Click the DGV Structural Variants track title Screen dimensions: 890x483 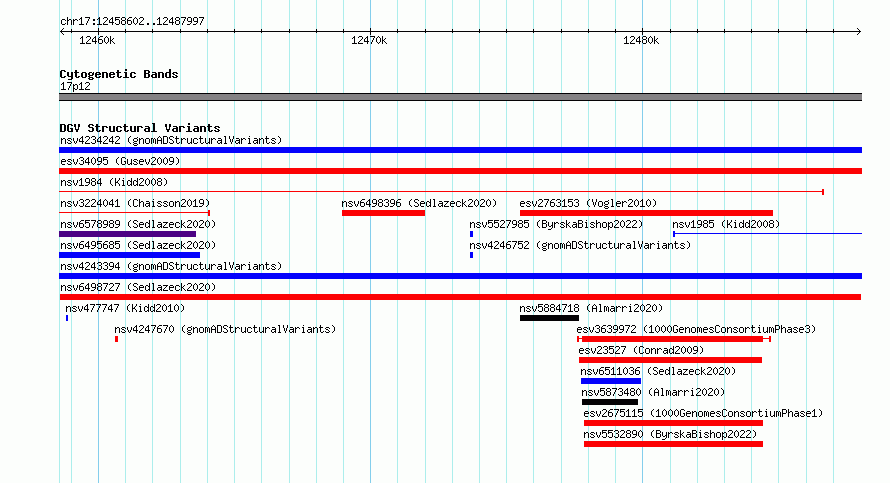click(x=140, y=128)
